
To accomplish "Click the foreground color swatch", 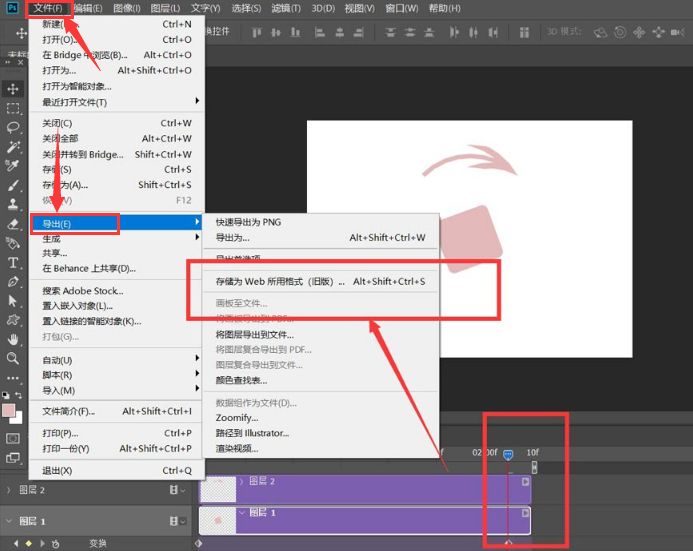I will tap(9, 411).
